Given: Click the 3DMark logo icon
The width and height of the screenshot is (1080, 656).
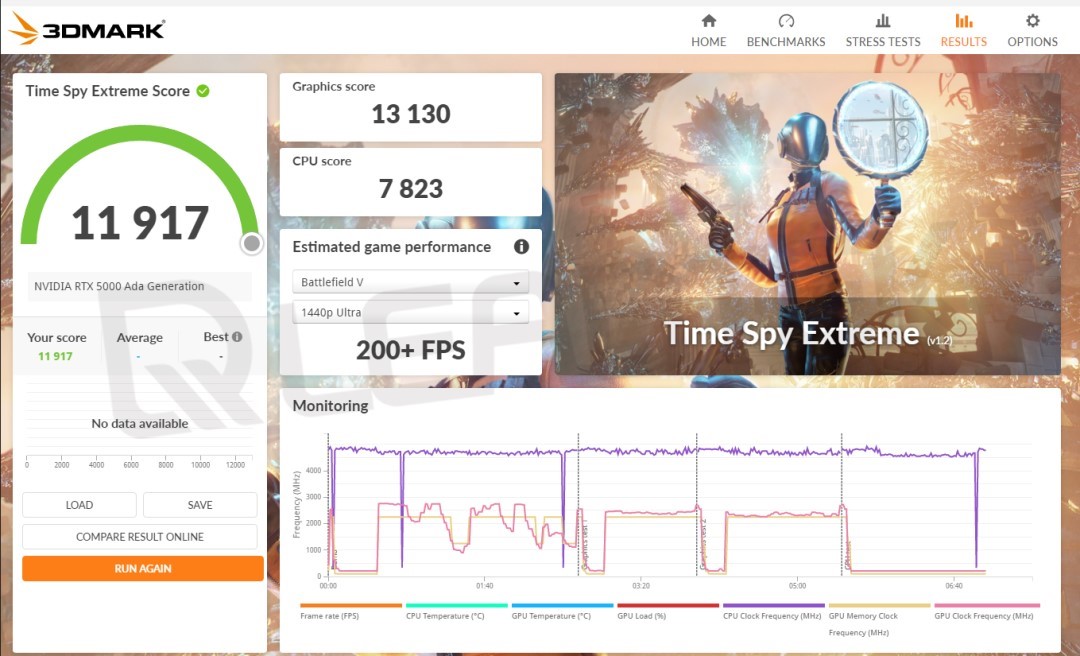Looking at the screenshot, I should (x=25, y=29).
